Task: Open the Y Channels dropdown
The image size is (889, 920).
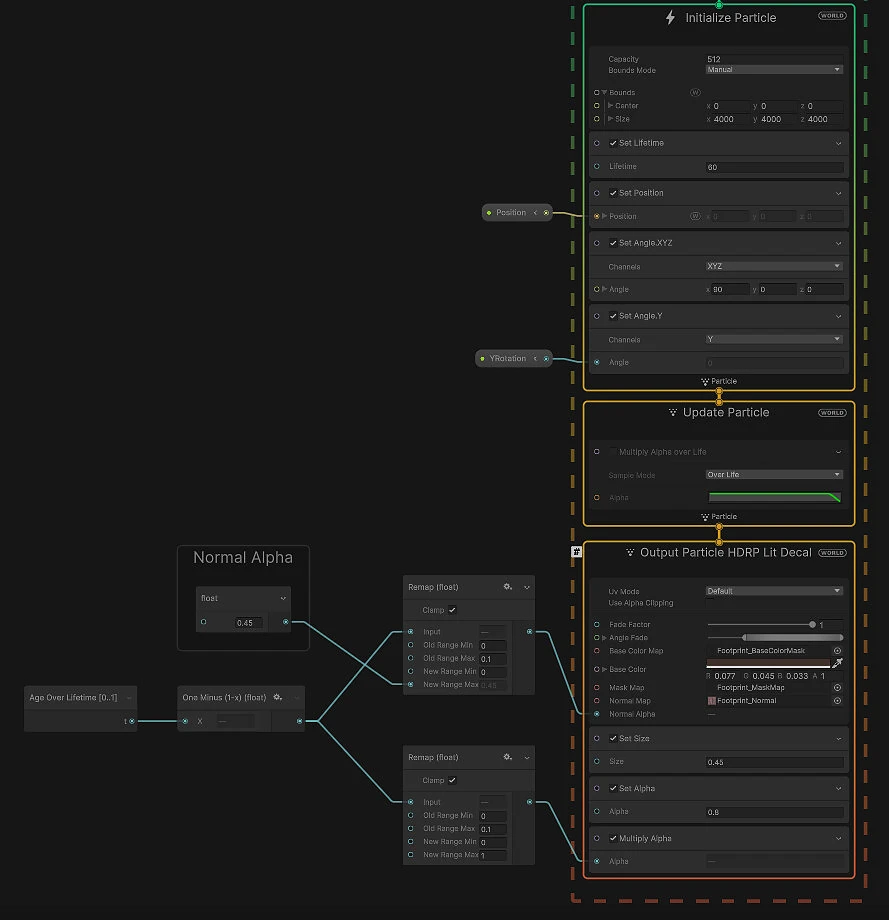Action: [774, 339]
